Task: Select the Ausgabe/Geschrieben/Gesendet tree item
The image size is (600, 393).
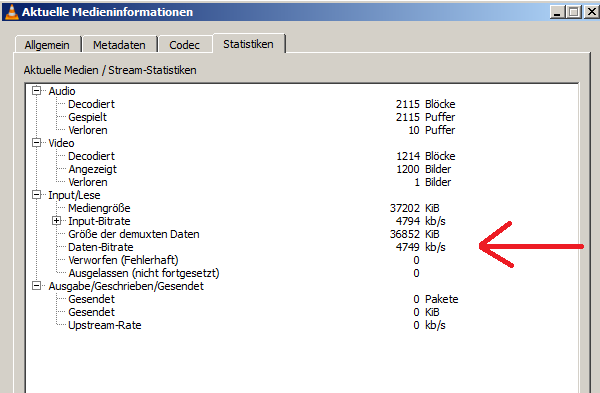Action: click(x=126, y=286)
